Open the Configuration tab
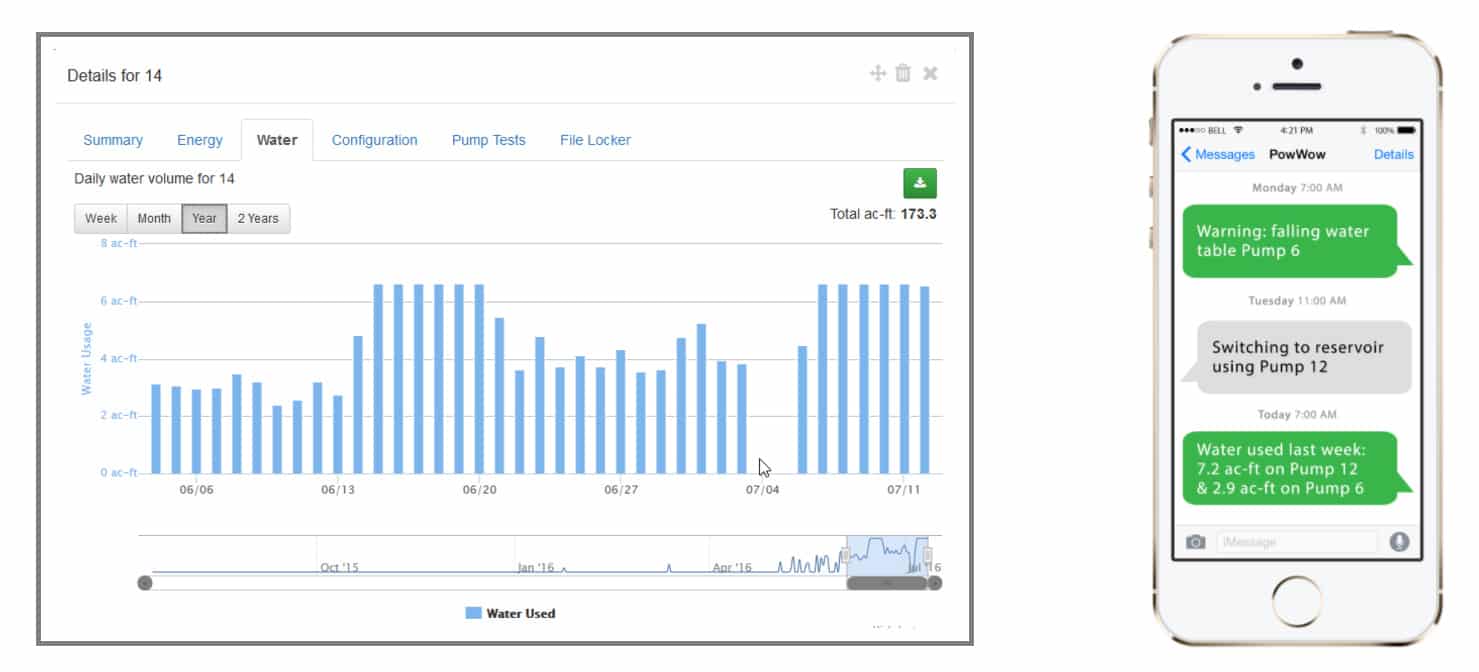Screen dimensions: 1479x672 click(x=374, y=140)
